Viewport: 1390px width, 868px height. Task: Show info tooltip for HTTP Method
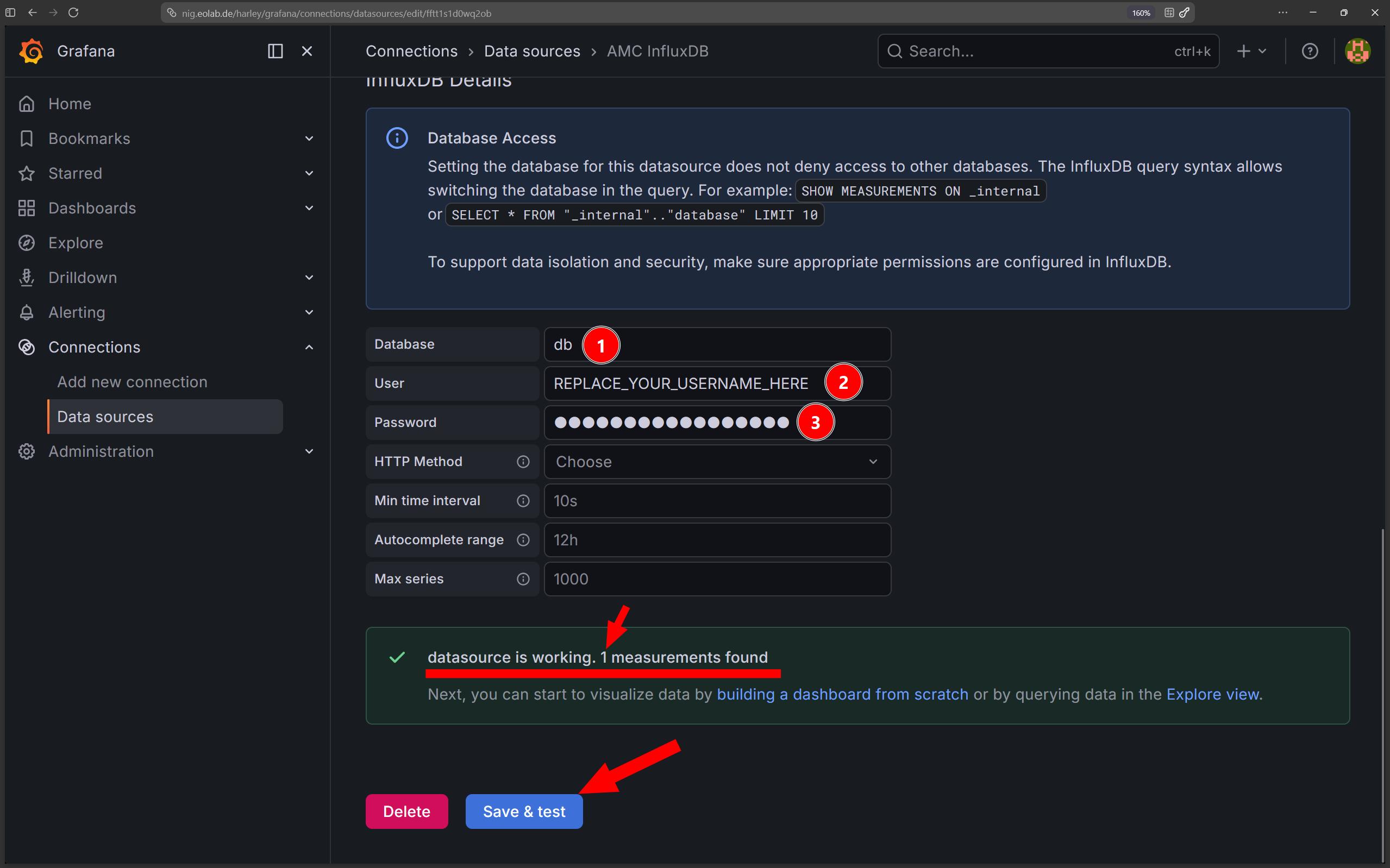point(523,462)
